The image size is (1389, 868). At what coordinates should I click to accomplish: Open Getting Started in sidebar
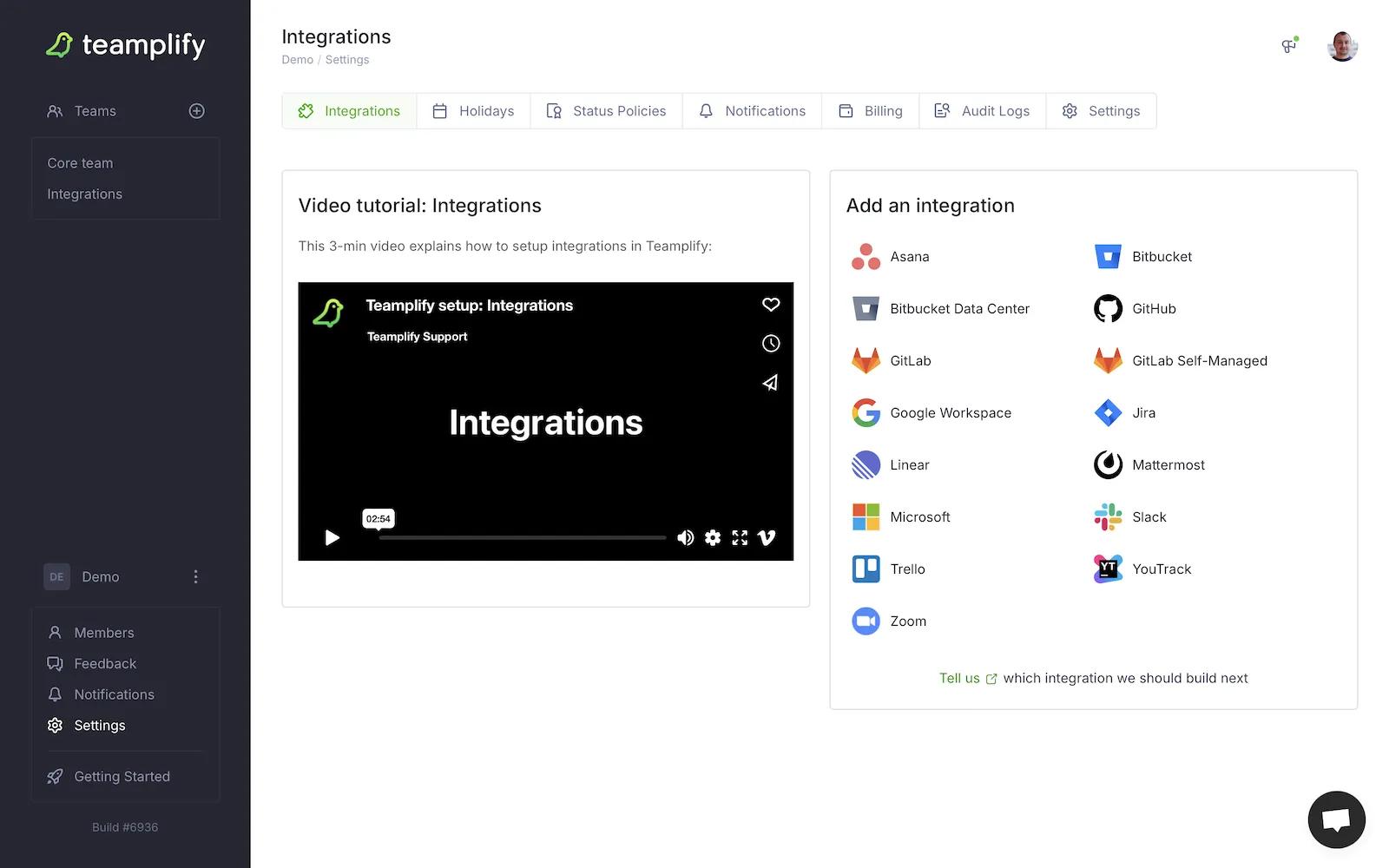[122, 777]
